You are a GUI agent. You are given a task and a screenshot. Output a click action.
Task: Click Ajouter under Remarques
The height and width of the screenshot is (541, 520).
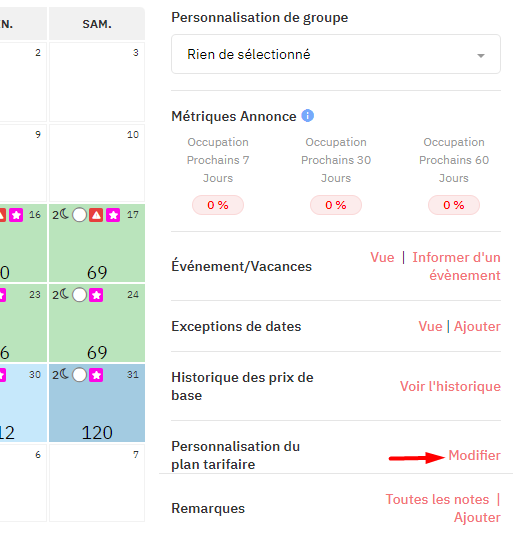pos(477,518)
